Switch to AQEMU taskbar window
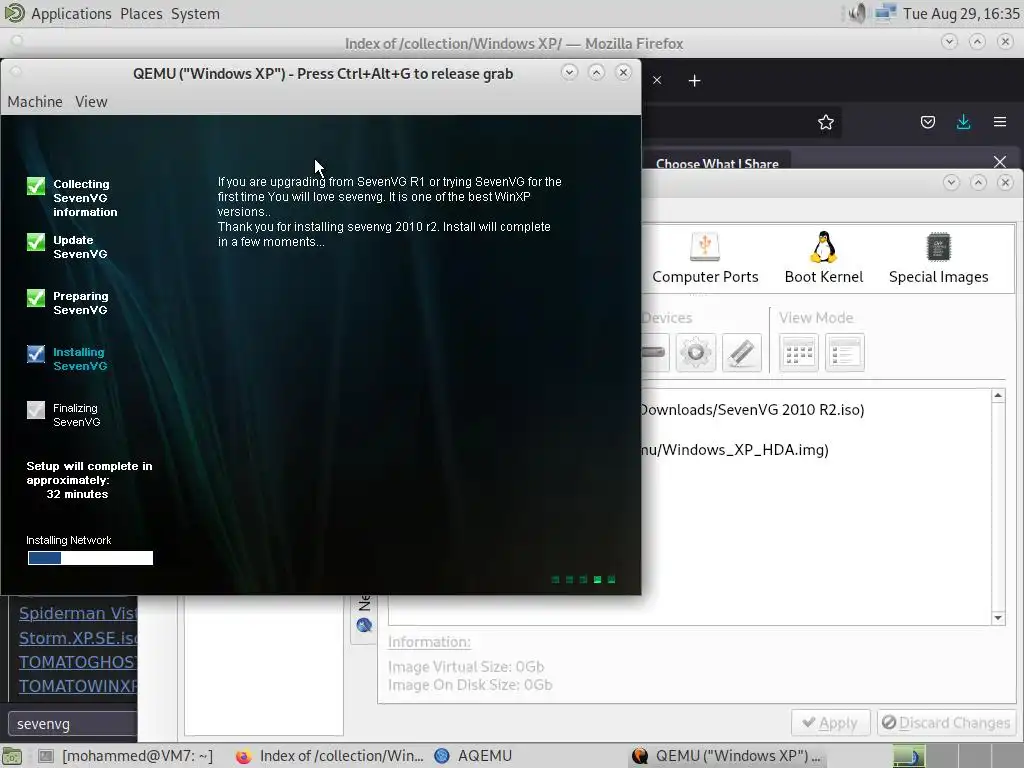The width and height of the screenshot is (1024, 768). point(473,756)
